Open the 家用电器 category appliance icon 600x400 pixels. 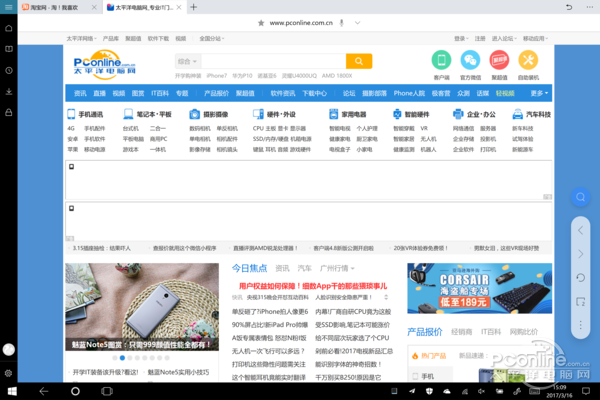pyautogui.click(x=334, y=114)
